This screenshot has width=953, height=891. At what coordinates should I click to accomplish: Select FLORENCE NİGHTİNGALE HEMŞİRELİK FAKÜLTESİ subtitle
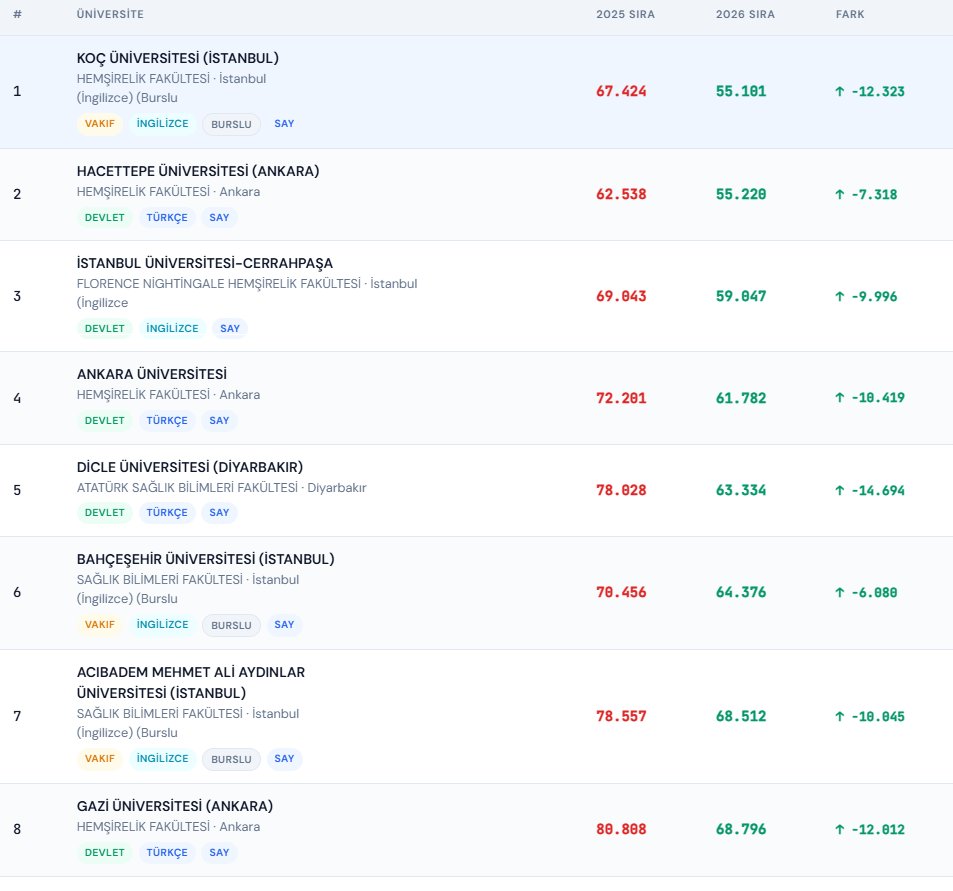click(x=218, y=284)
